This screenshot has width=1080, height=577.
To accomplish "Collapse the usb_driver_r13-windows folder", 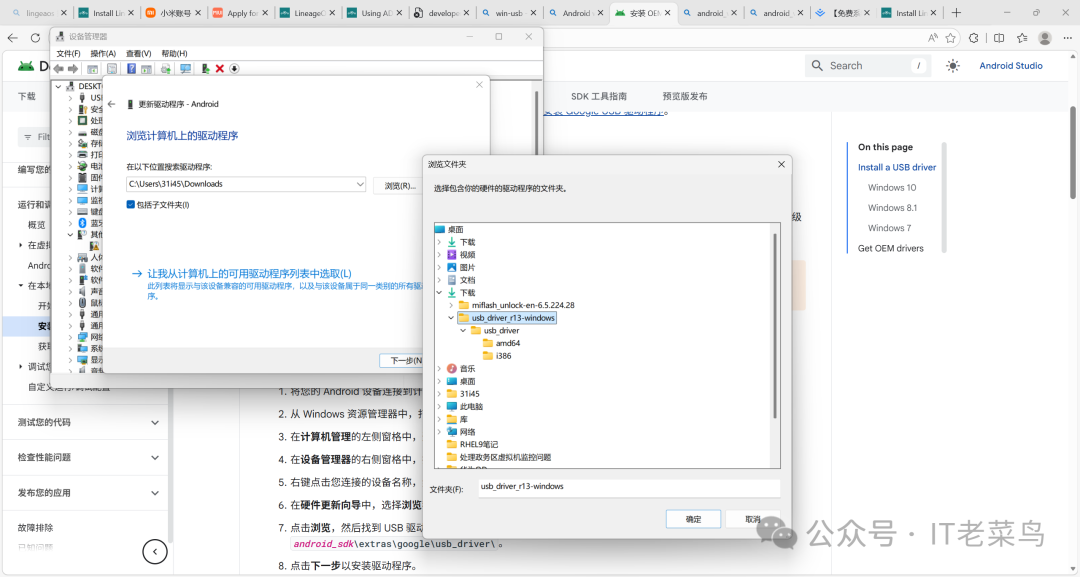I will [451, 318].
